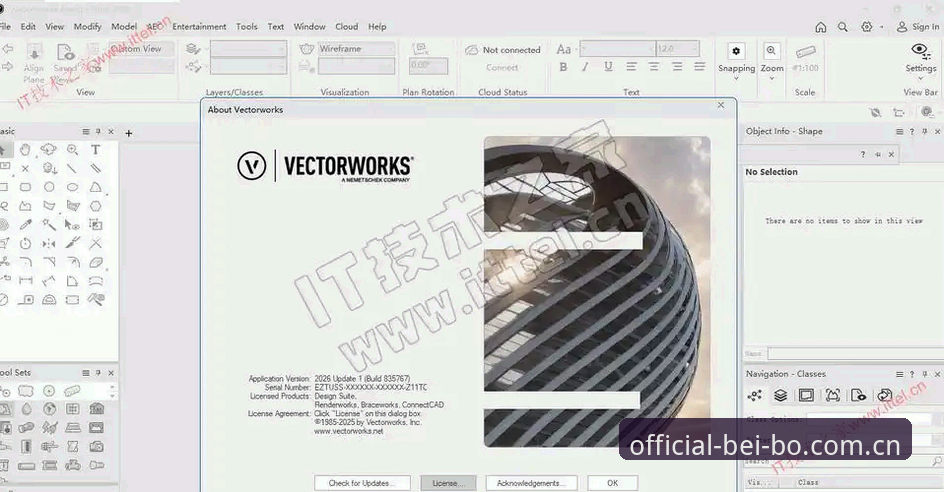Select the Flyover tool
The height and width of the screenshot is (492, 944).
point(48,149)
